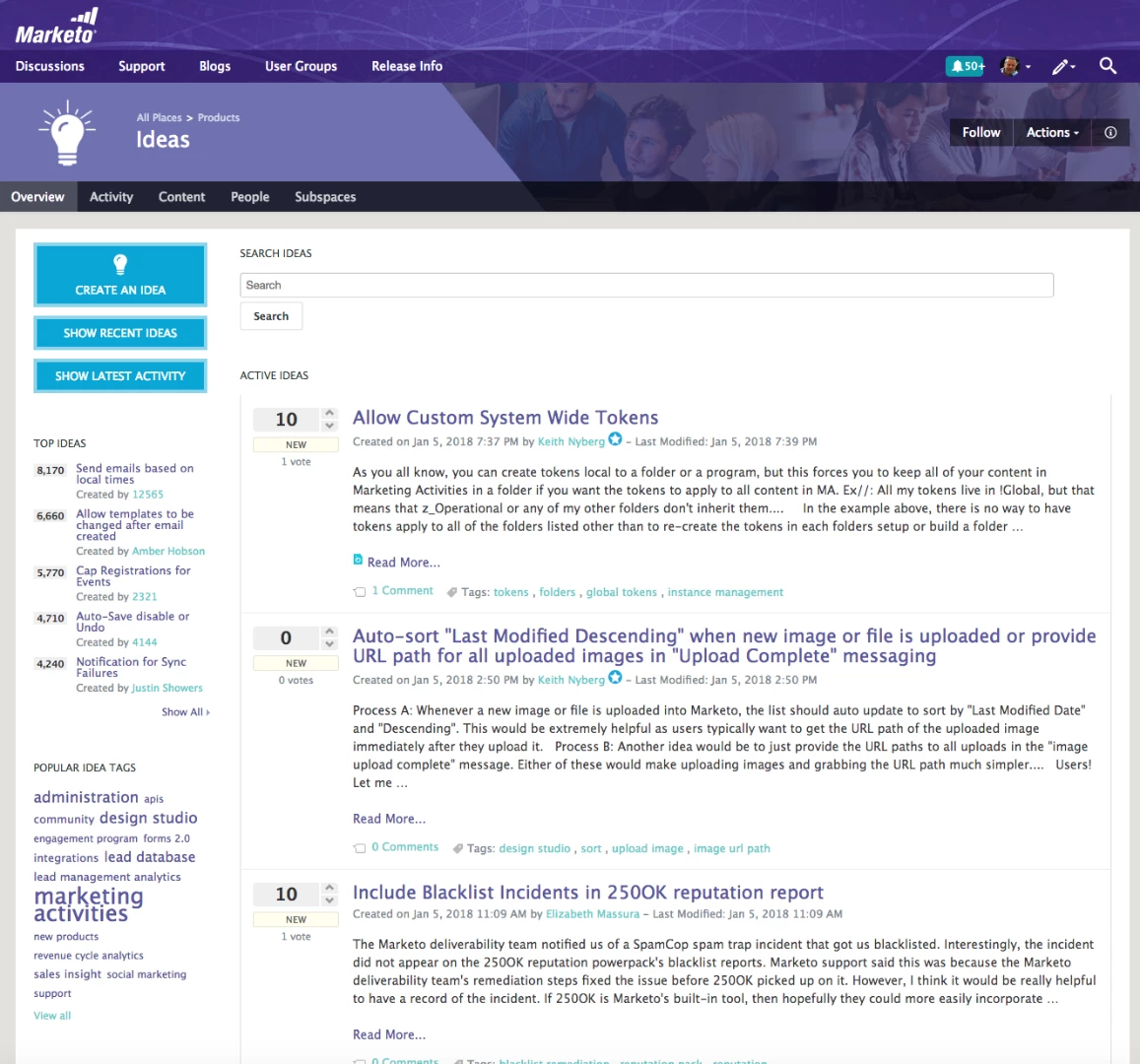The height and width of the screenshot is (1064, 1140).
Task: Click the comment bubble icon beside 0 Comments in Auto-sort idea
Action: [x=360, y=848]
